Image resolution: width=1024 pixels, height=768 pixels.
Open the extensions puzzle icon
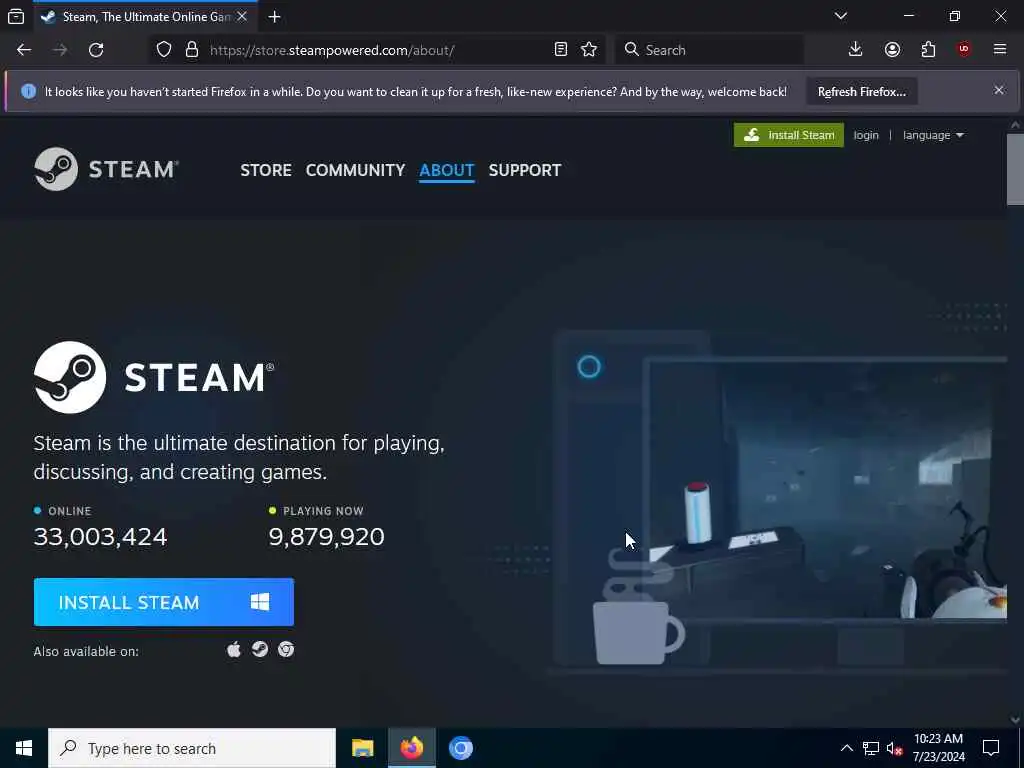tap(928, 50)
